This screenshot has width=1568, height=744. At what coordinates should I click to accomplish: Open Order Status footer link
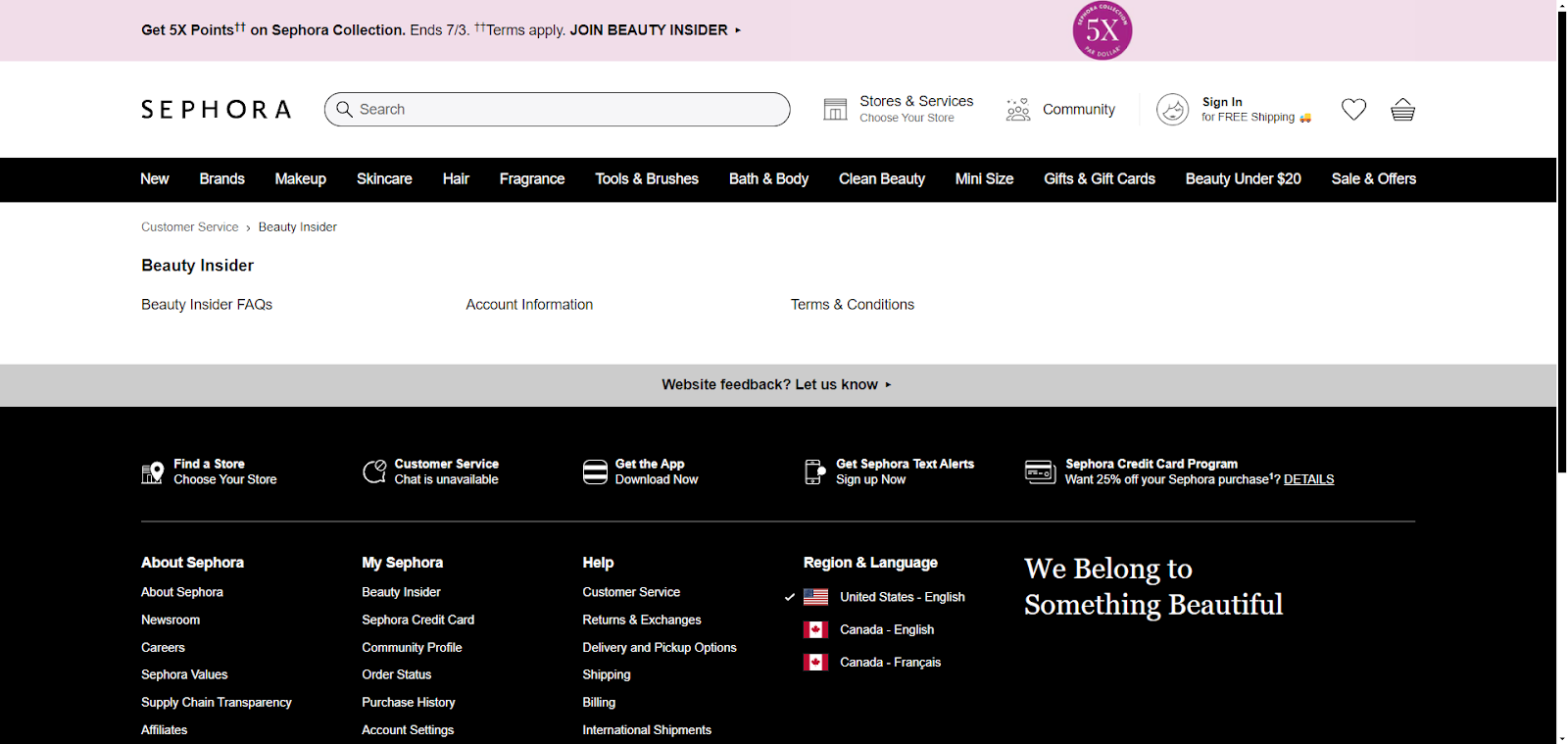[397, 674]
